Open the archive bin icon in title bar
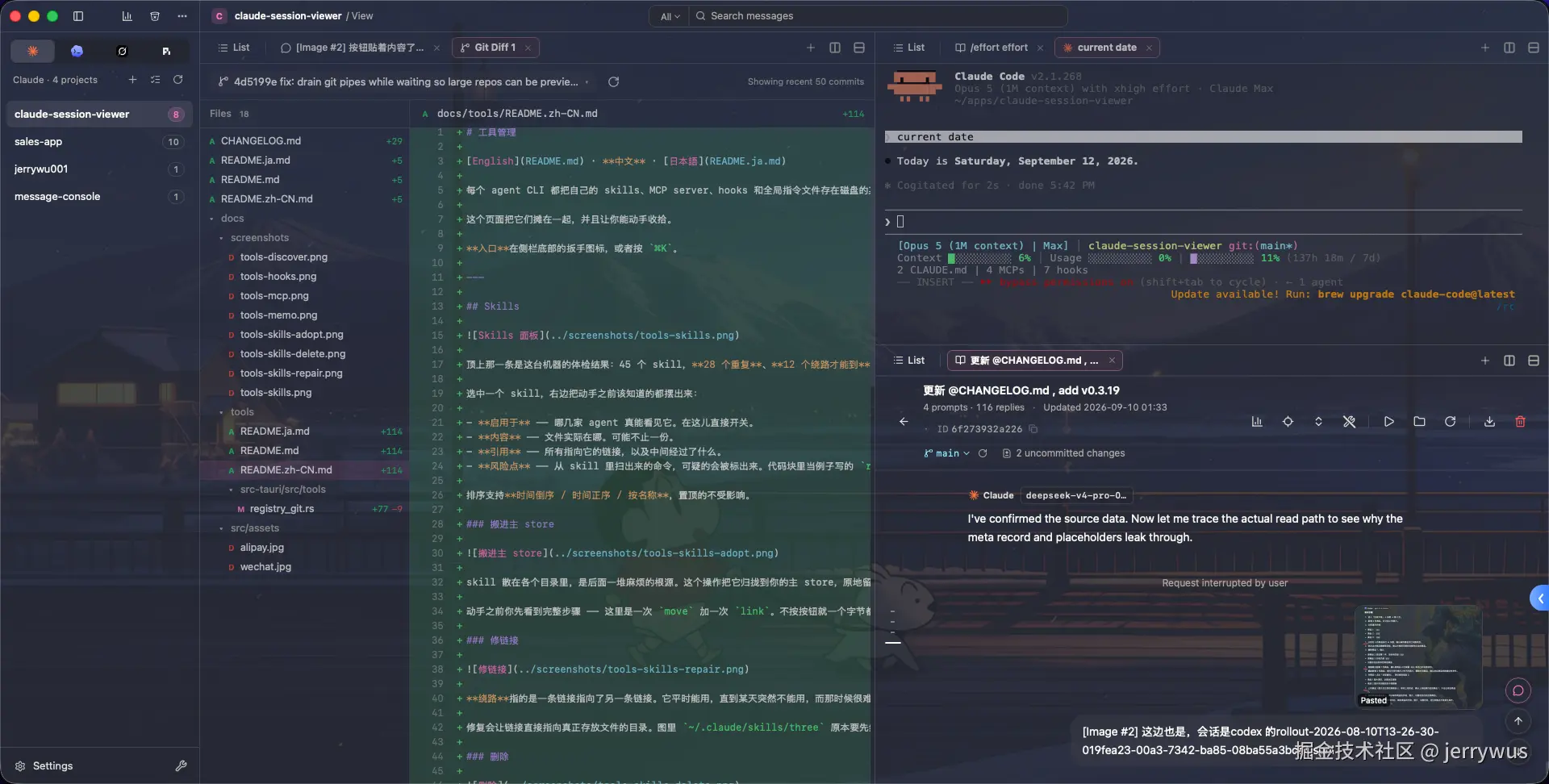Image resolution: width=1549 pixels, height=784 pixels. [155, 16]
